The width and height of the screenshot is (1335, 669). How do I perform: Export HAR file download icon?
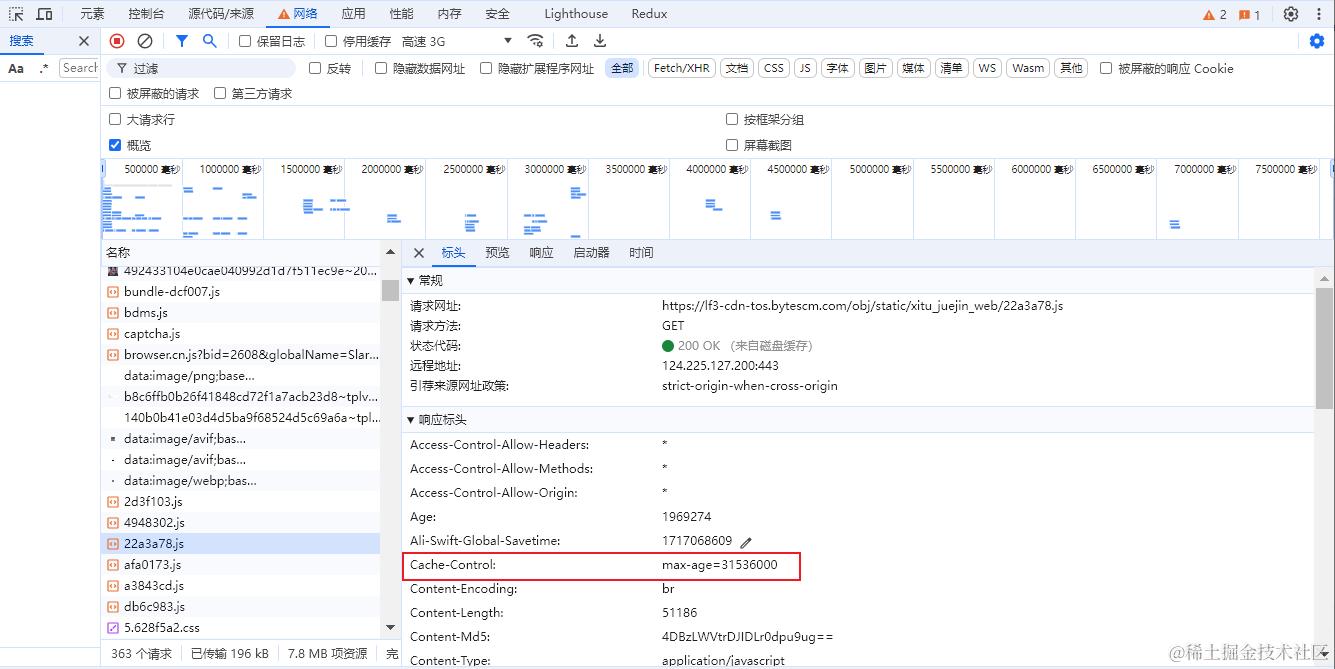[x=600, y=41]
